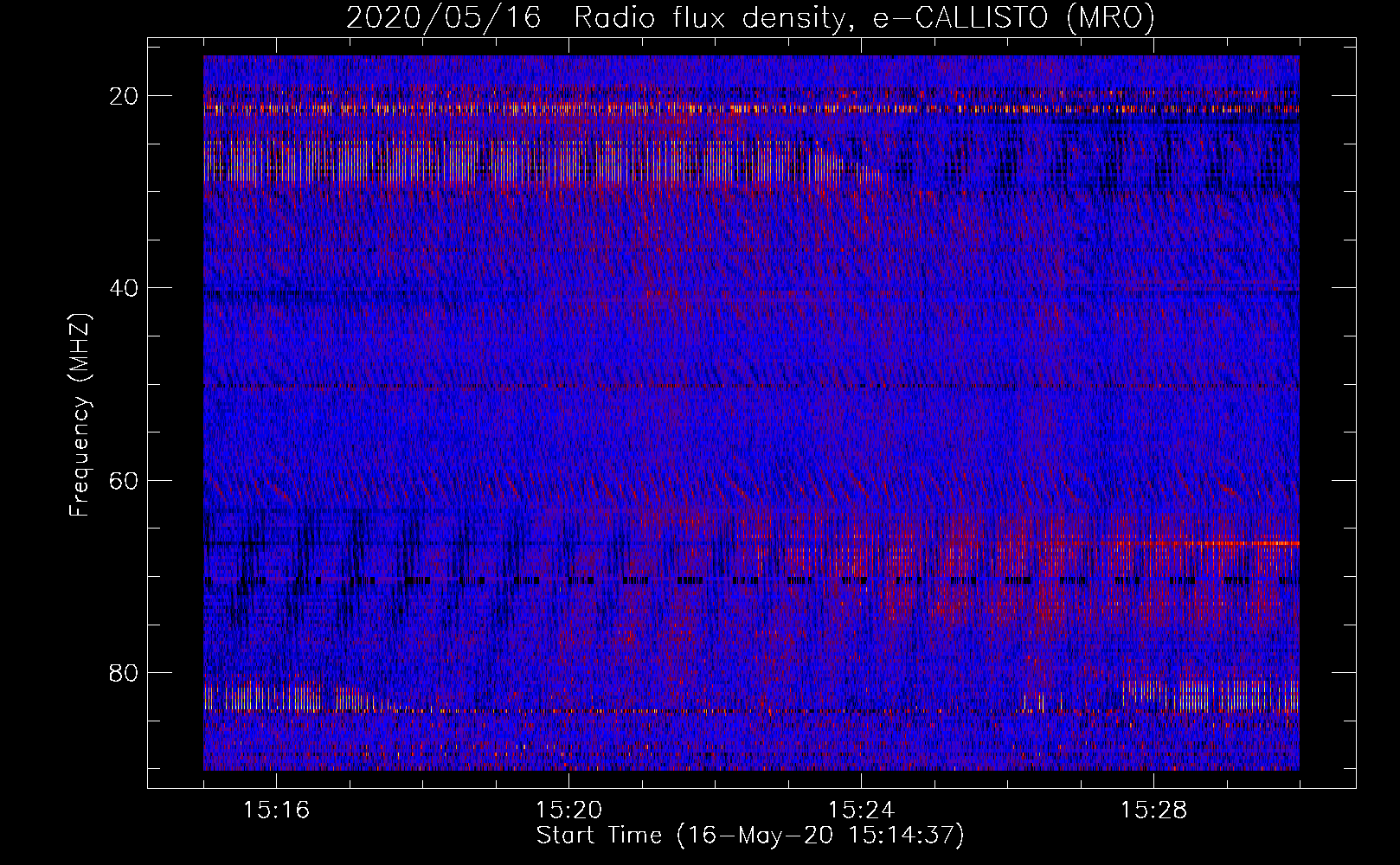This screenshot has height=865, width=1400.
Task: Click the 'Frequency (MHZ)' axis label
Action: (80, 413)
